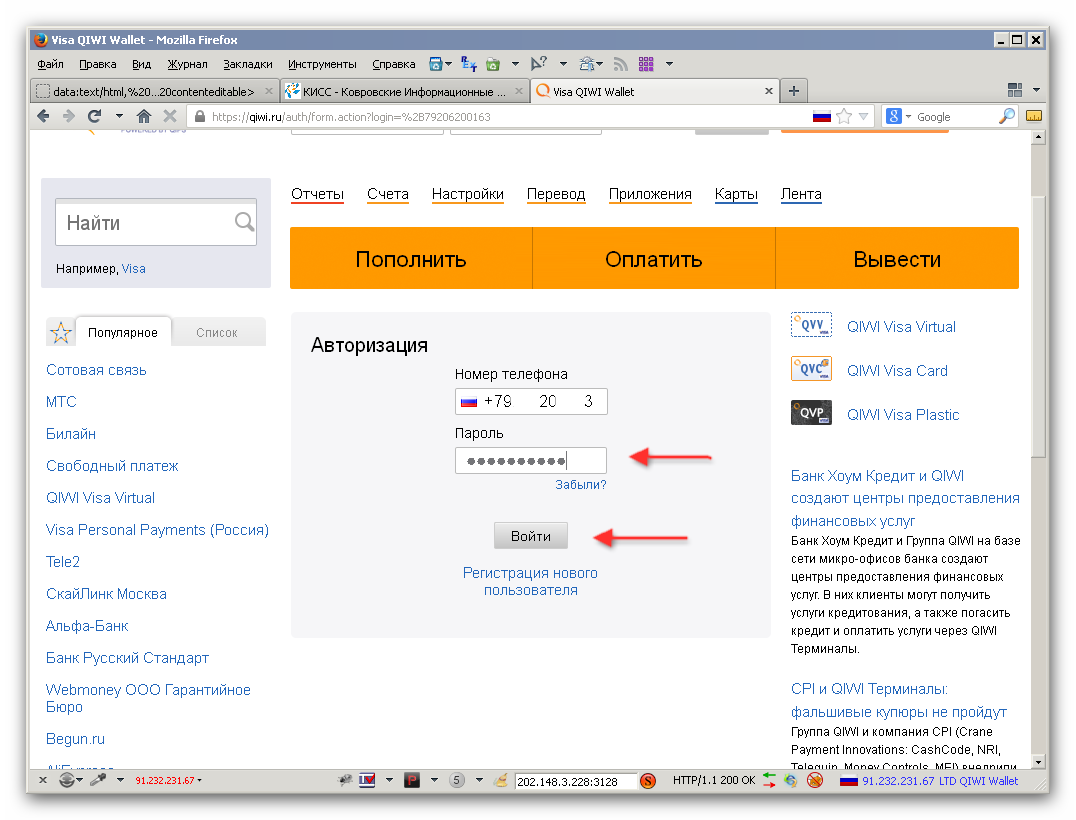
Task: Click the magnifier icon in the Найти box
Action: pyautogui.click(x=244, y=221)
